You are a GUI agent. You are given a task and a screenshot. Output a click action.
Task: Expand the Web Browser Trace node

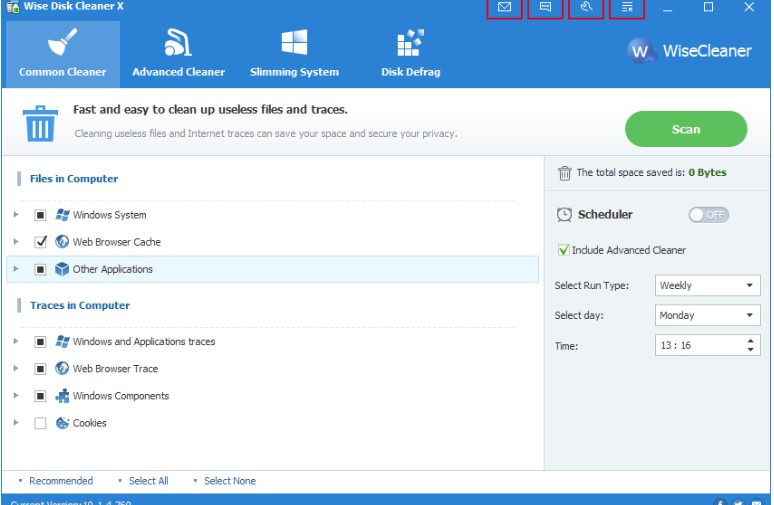pyautogui.click(x=16, y=368)
